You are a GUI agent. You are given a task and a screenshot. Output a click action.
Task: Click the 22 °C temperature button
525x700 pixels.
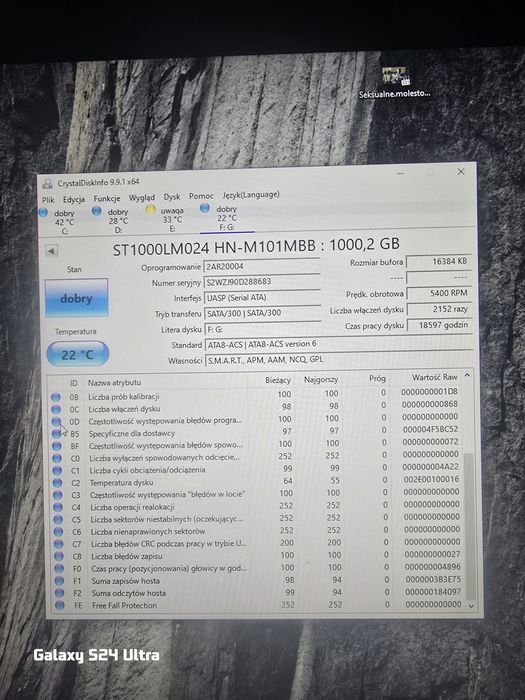[x=78, y=354]
